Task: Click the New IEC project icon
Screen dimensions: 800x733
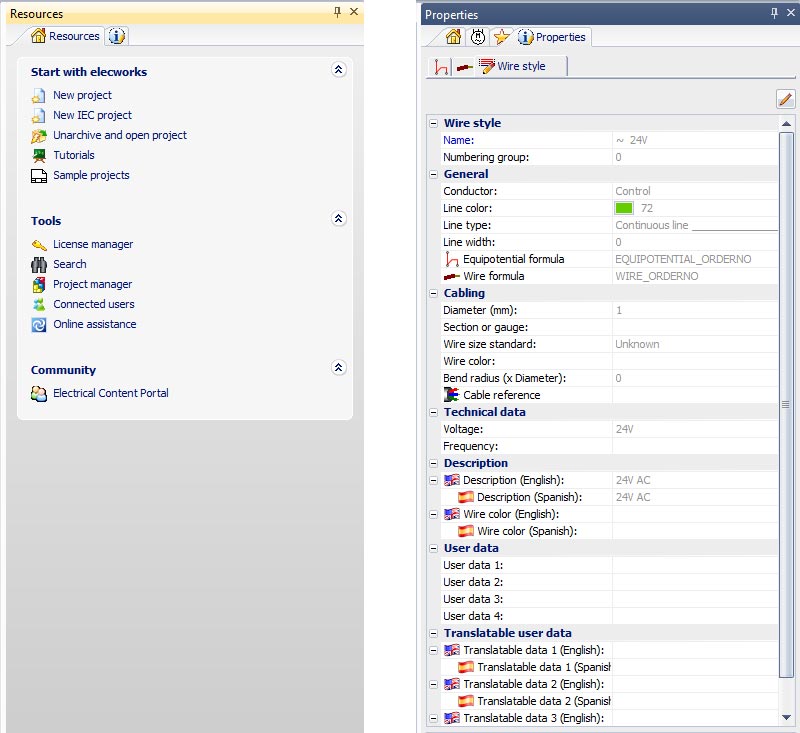Action: coord(38,115)
